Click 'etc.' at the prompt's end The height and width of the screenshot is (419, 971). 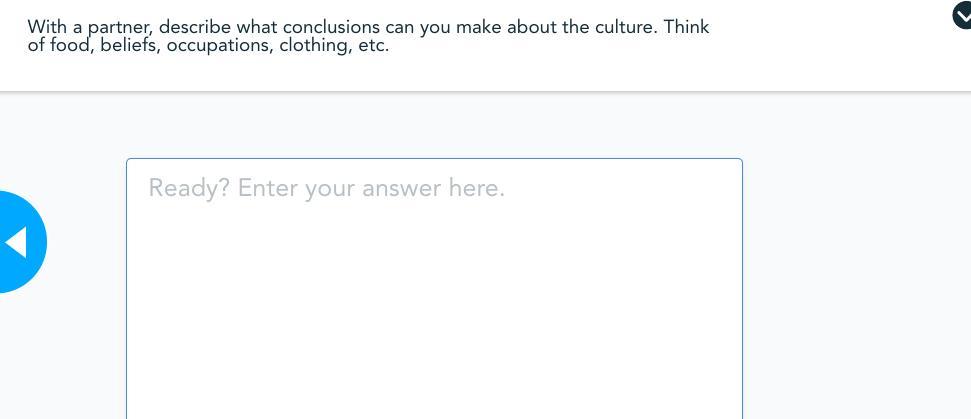click(373, 46)
